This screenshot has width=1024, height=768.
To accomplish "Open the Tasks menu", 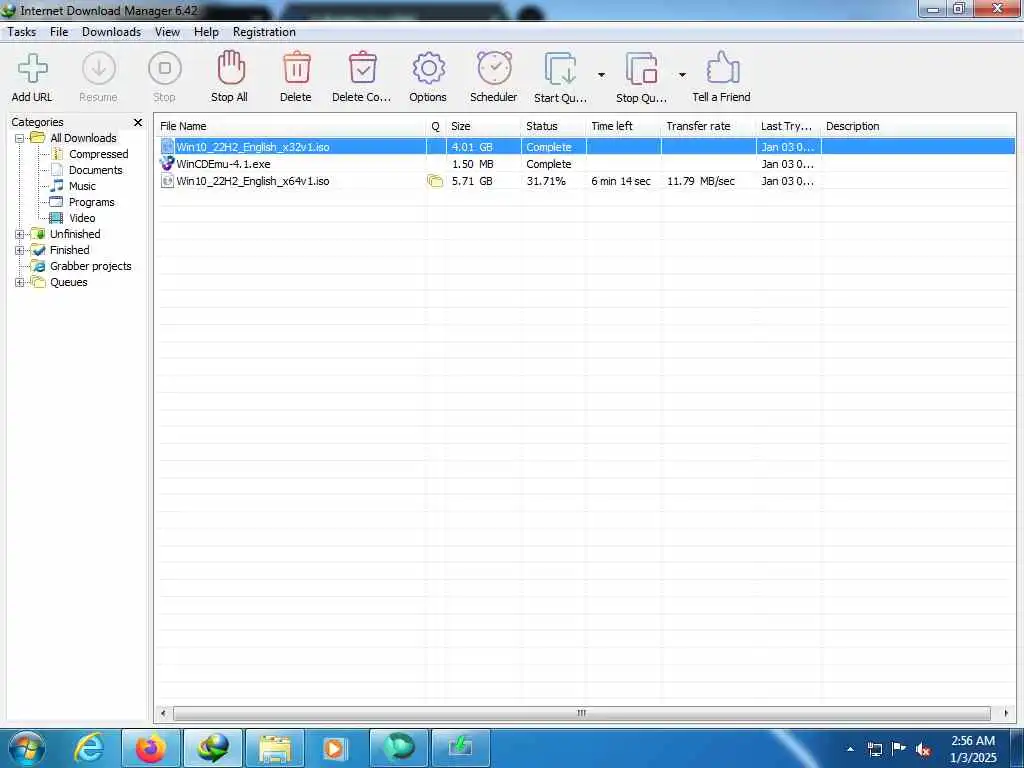I will [22, 32].
